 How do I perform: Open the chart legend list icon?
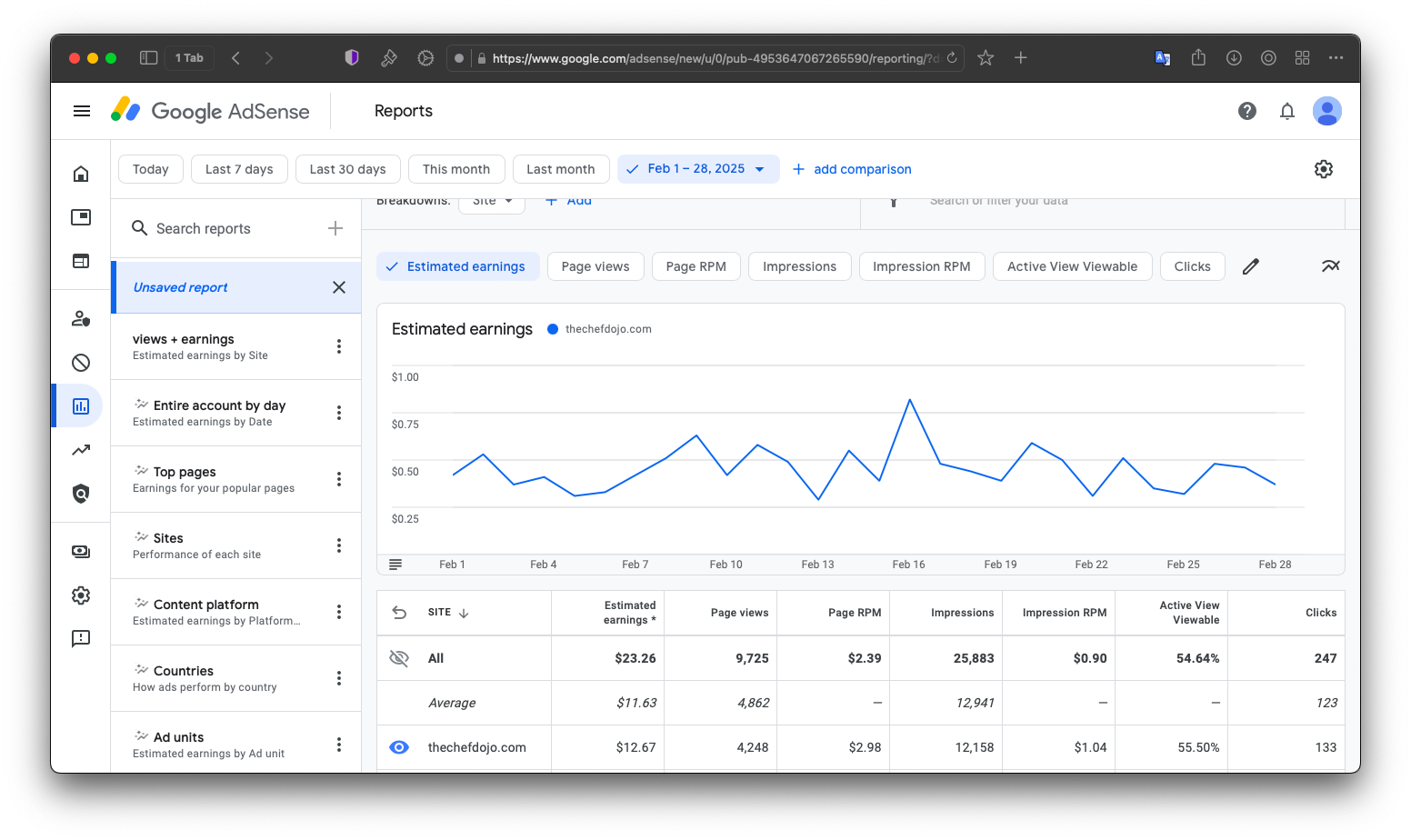tap(395, 565)
